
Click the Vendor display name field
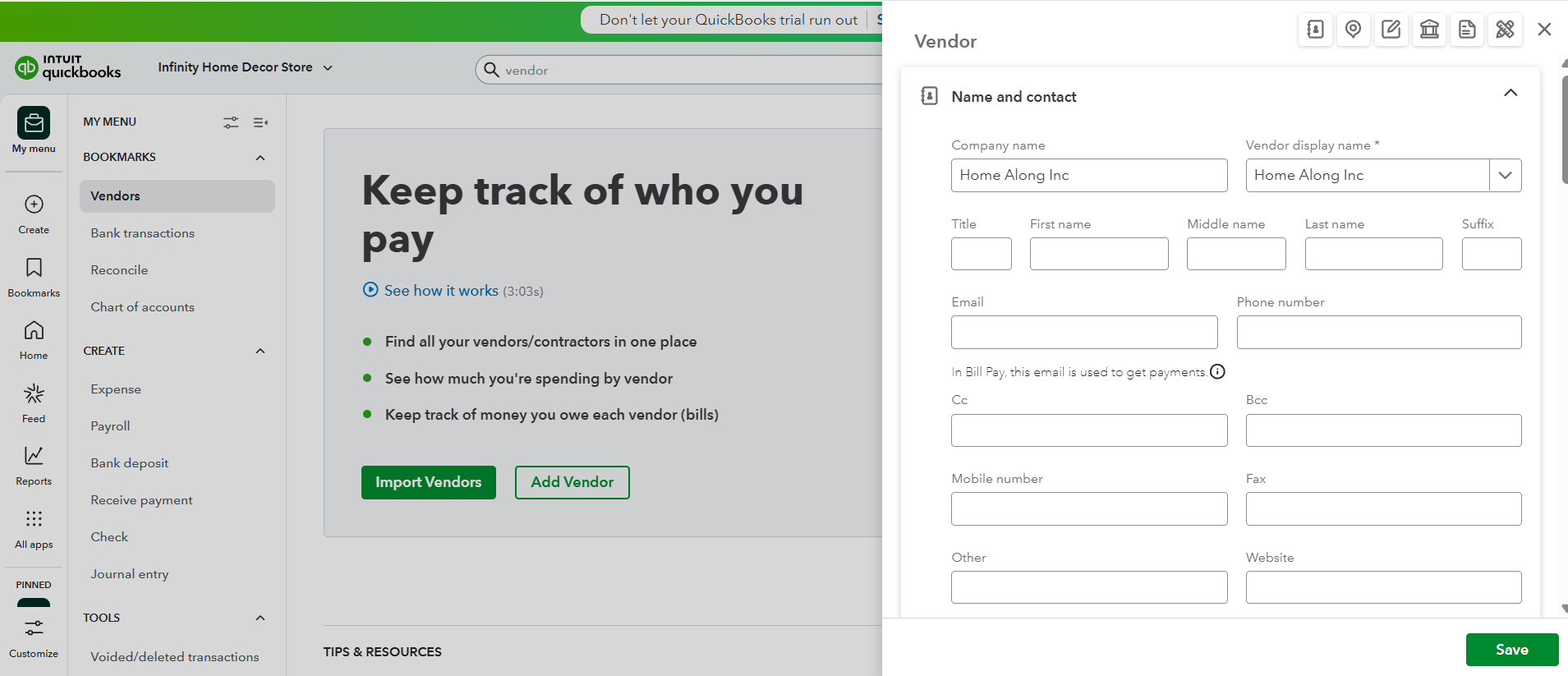click(x=1368, y=175)
